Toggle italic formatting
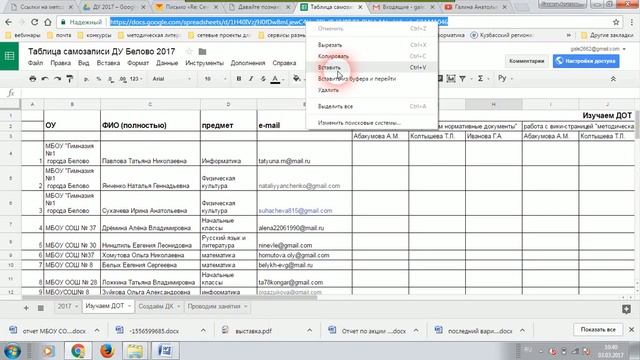 tap(251, 79)
